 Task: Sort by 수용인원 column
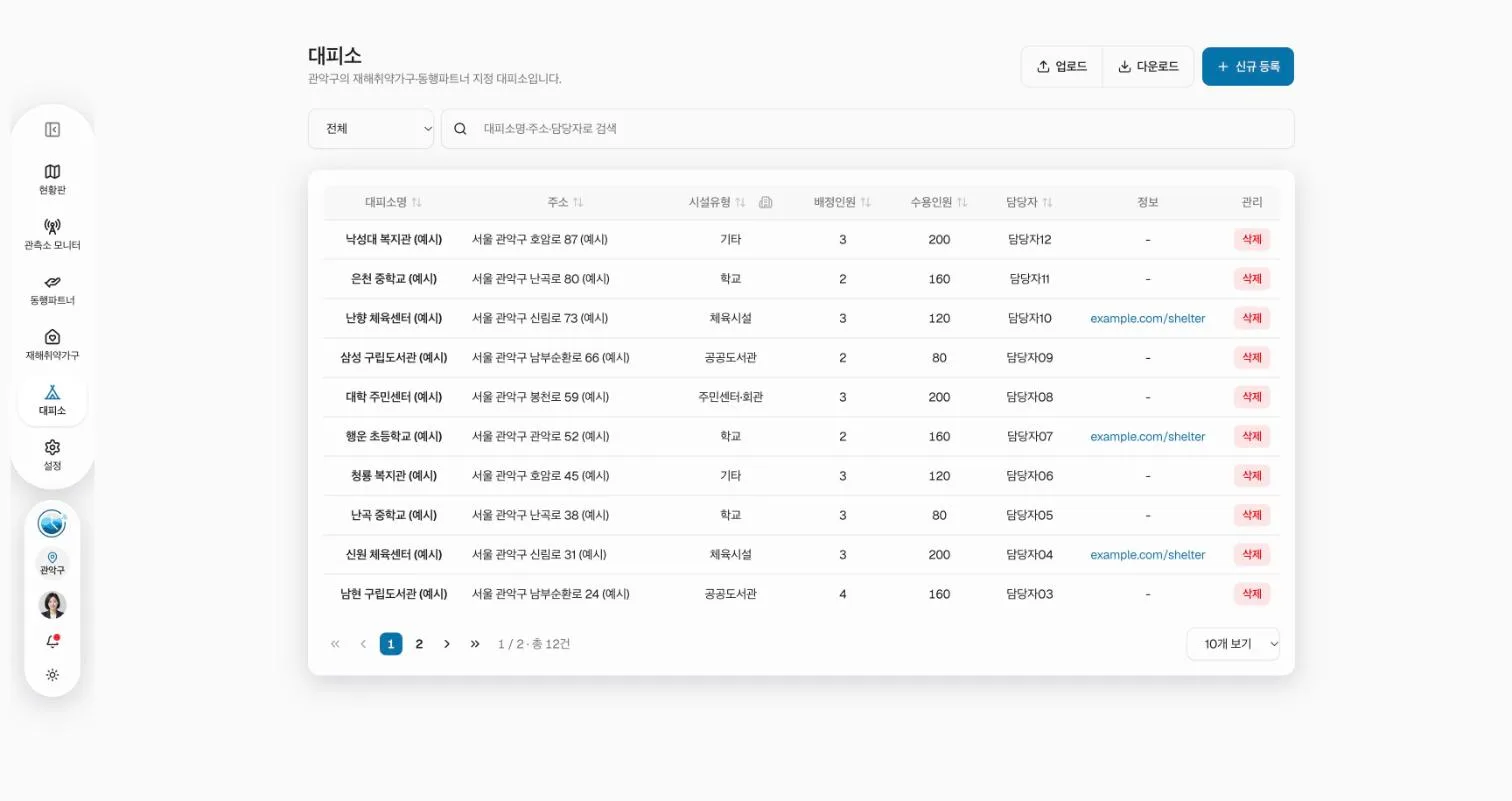[939, 202]
